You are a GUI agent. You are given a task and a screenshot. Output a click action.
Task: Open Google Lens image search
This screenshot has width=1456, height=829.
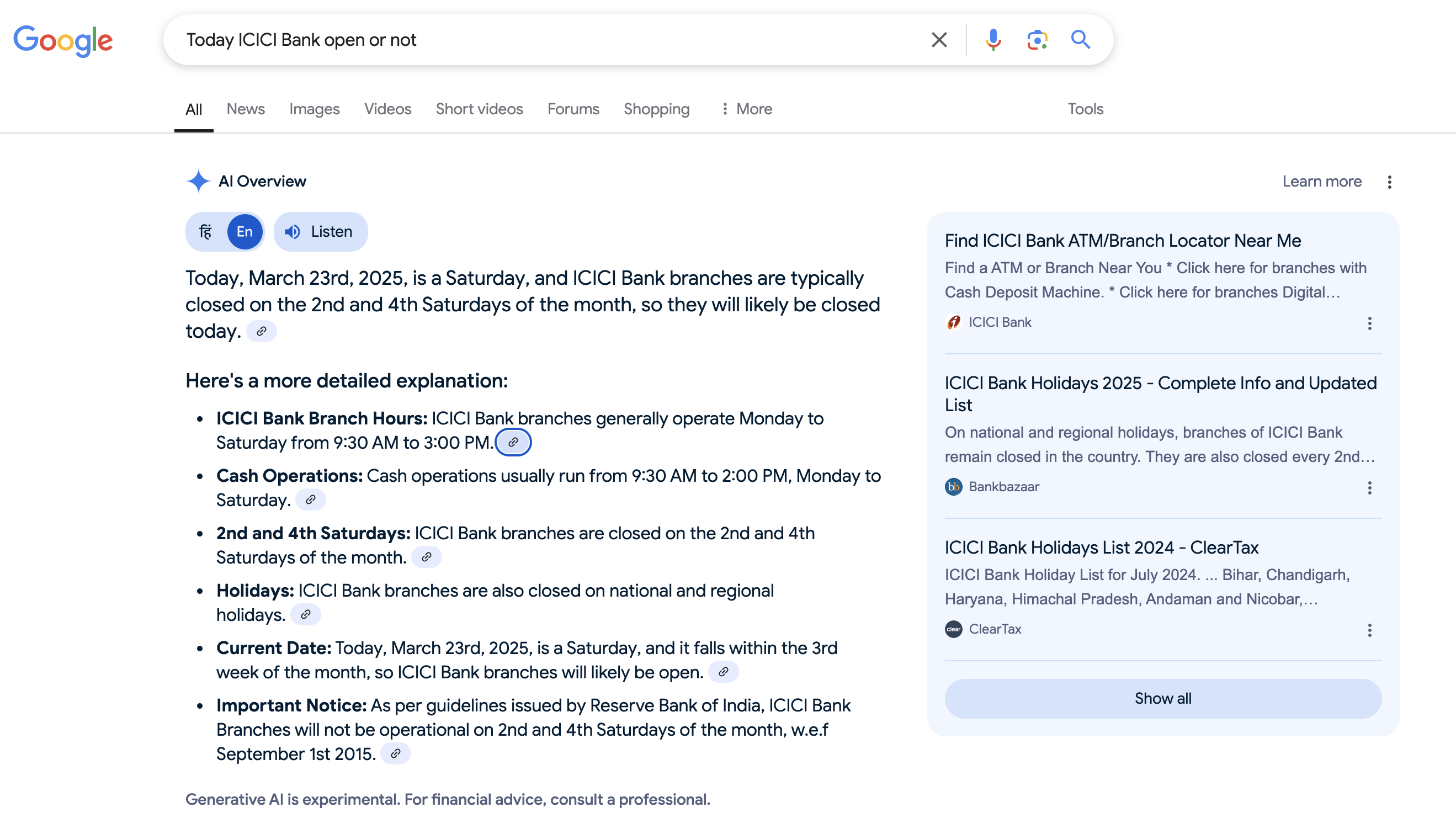tap(1037, 40)
